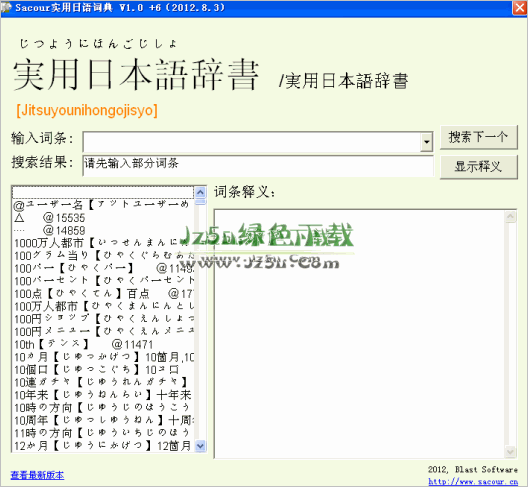Image resolution: width=528 pixels, height=487 pixels.
Task: Select the 12か月 entry
Action: 103,446
